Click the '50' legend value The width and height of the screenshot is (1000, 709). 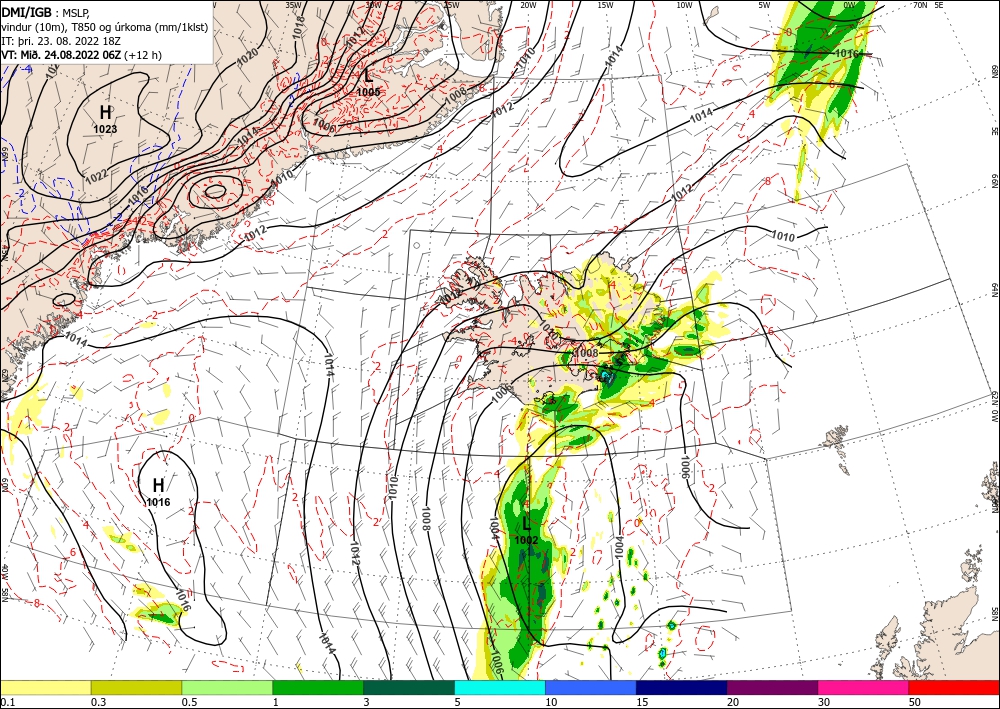[x=915, y=701]
